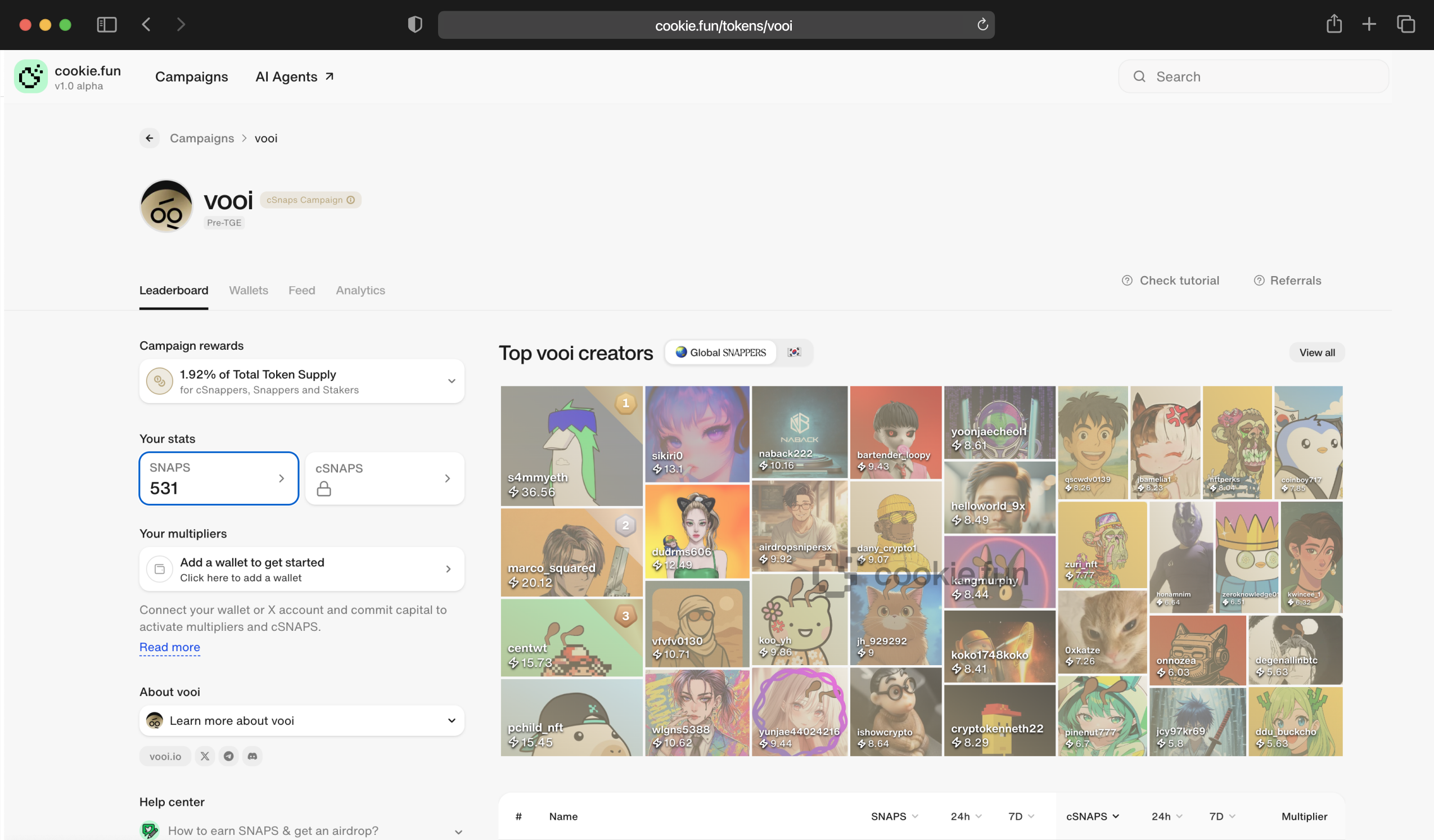The image size is (1434, 840).
Task: Switch to the Wallets tab
Action: tap(248, 290)
